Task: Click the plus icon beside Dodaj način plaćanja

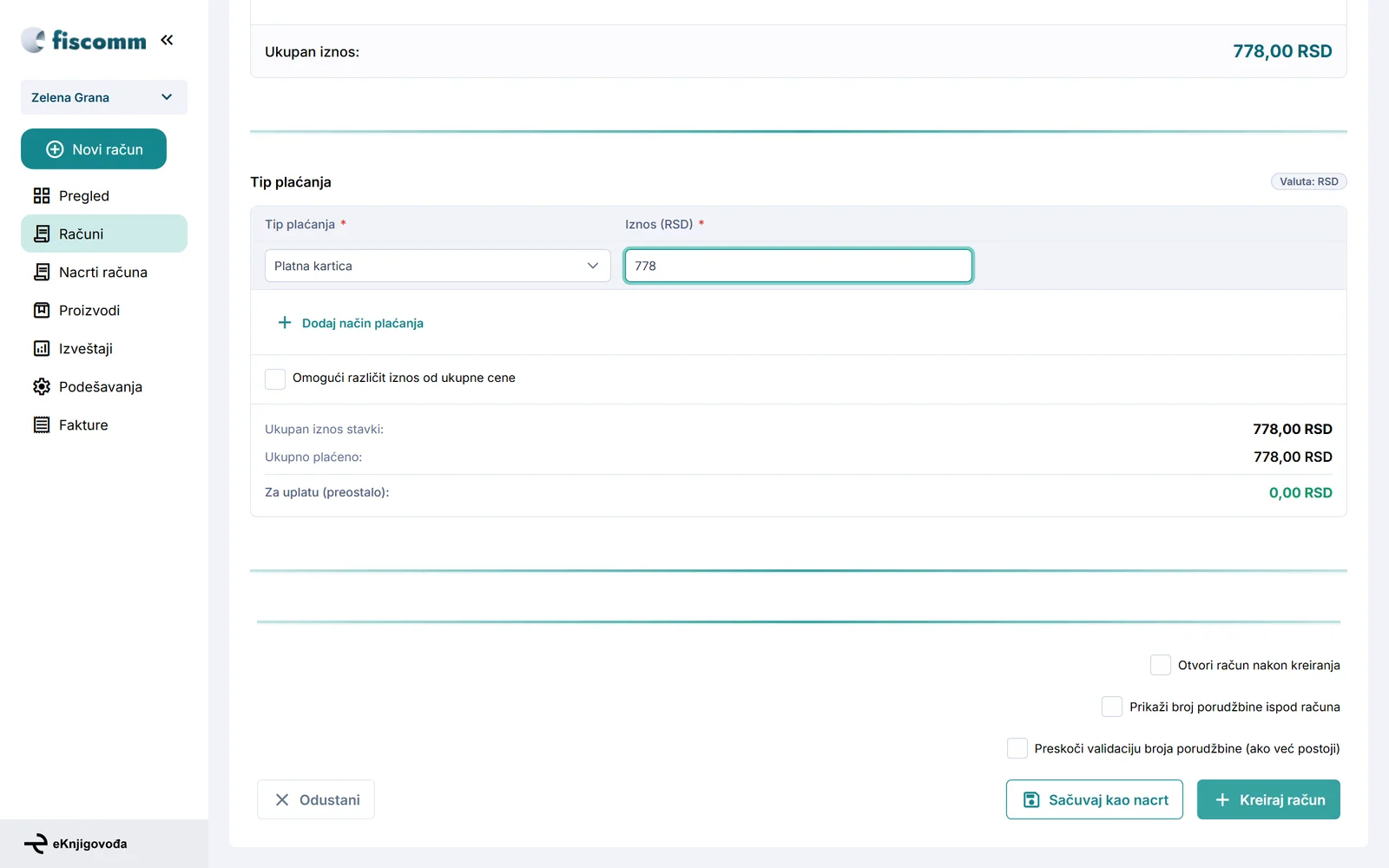Action: tap(285, 323)
